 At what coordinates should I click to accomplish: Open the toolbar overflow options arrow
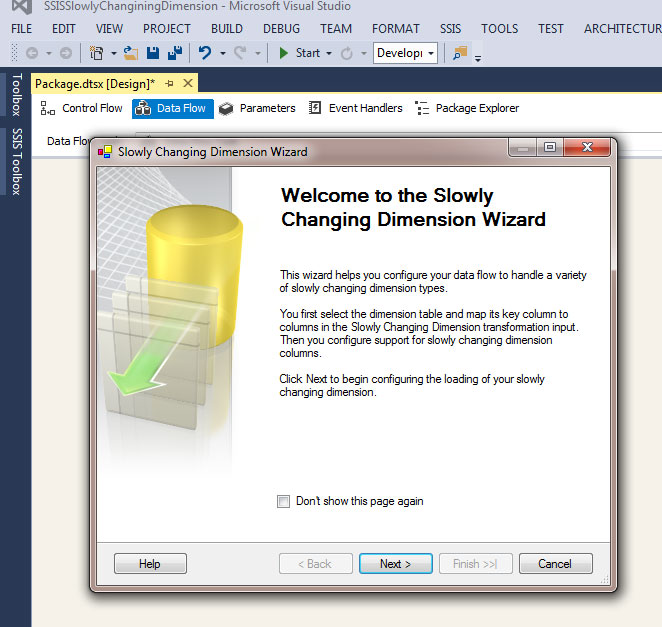[x=478, y=59]
